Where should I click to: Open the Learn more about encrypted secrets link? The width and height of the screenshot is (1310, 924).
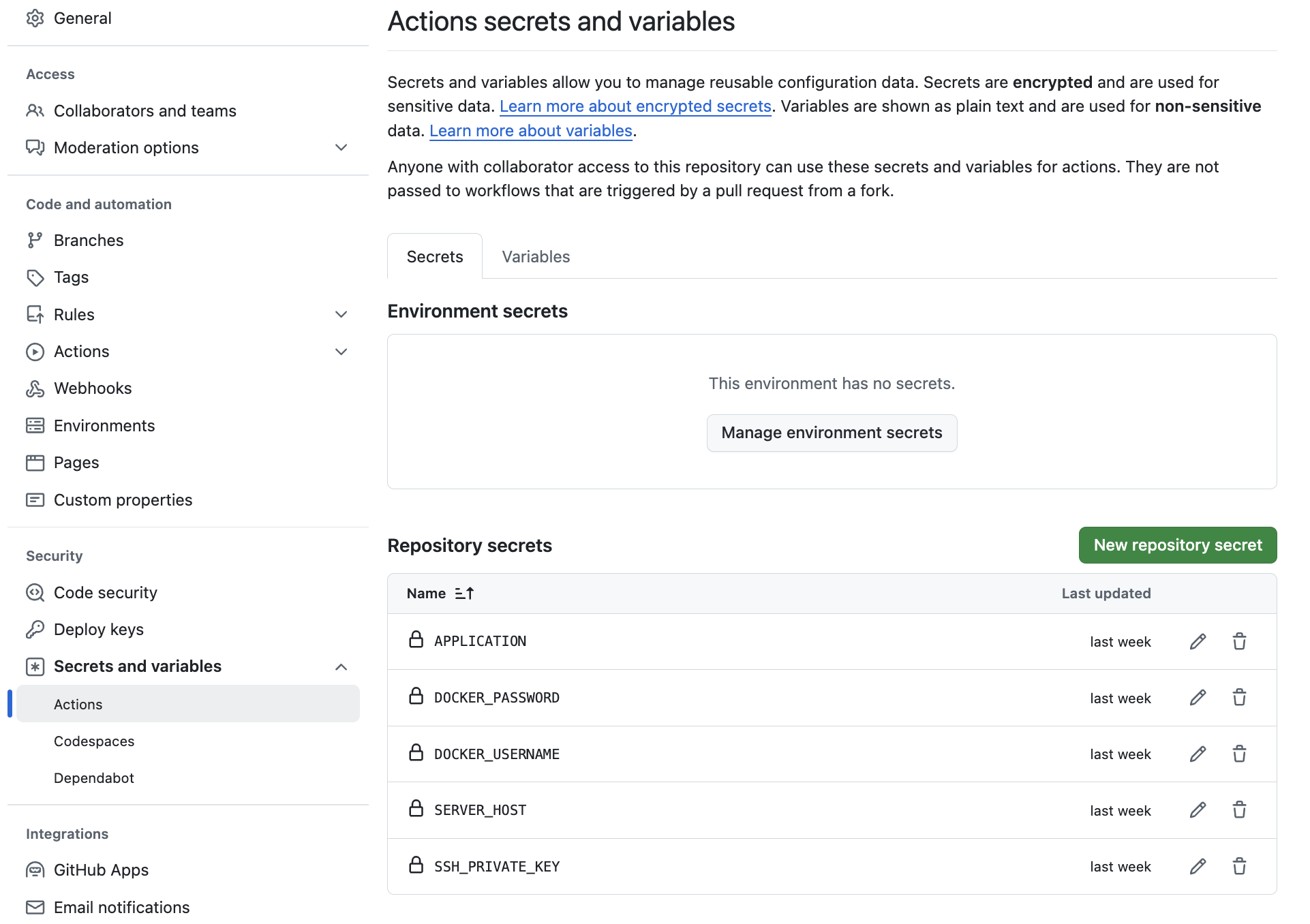[635, 106]
